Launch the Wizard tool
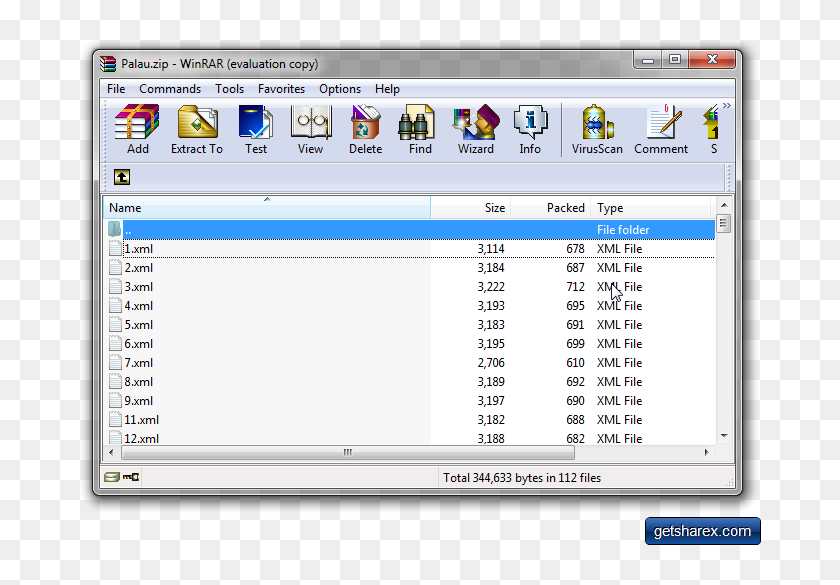The image size is (840, 585). tap(476, 130)
